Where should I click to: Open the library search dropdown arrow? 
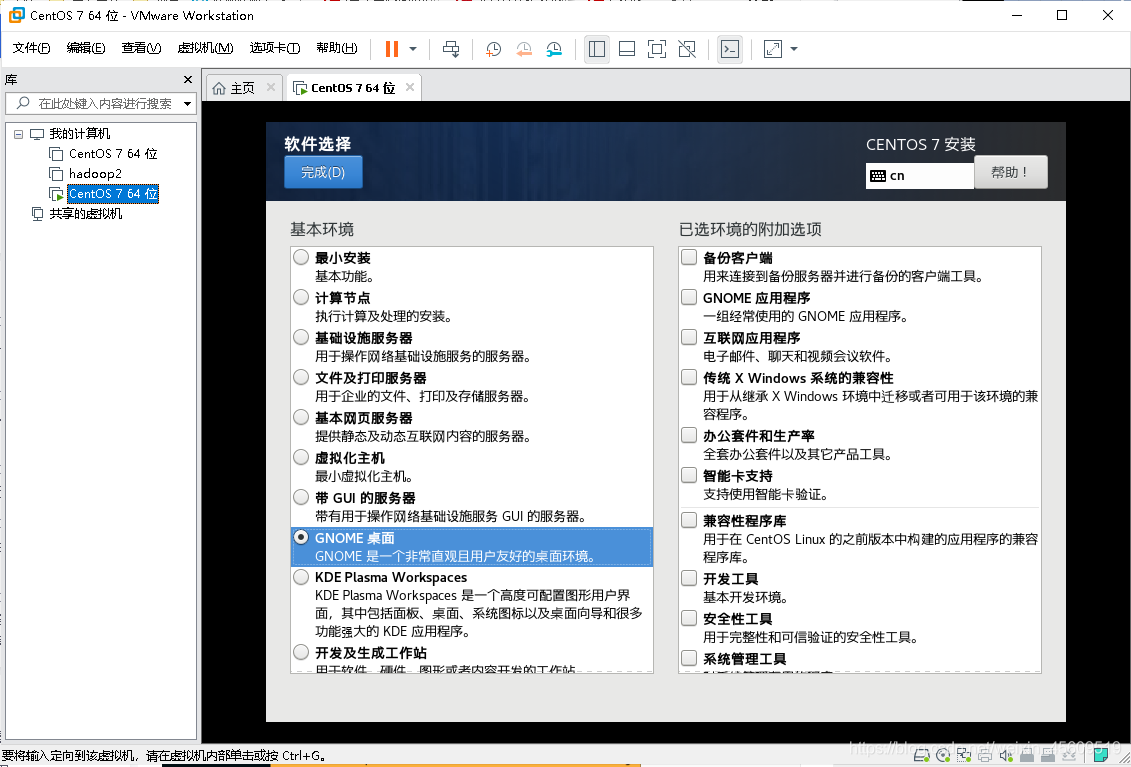coord(188,104)
